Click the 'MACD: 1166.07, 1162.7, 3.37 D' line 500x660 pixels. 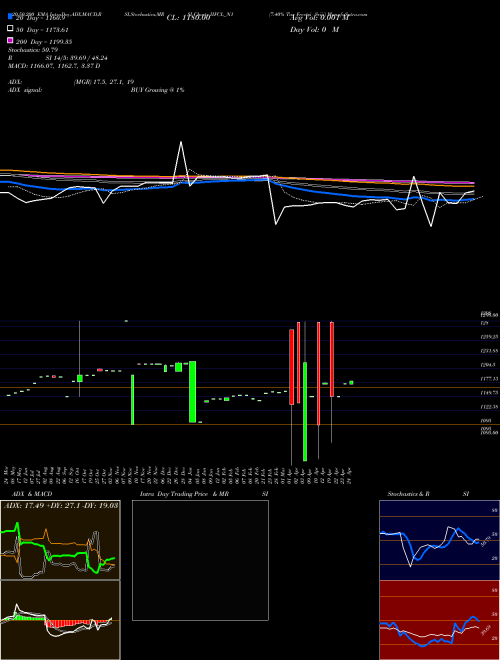coord(54,66)
